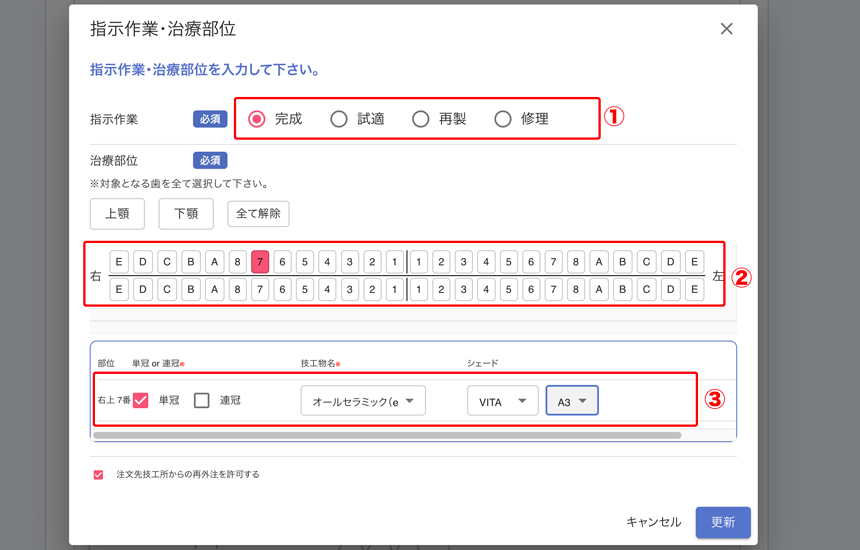860x550 pixels.
Task: Select the 完成 radio button
Action: [257, 119]
